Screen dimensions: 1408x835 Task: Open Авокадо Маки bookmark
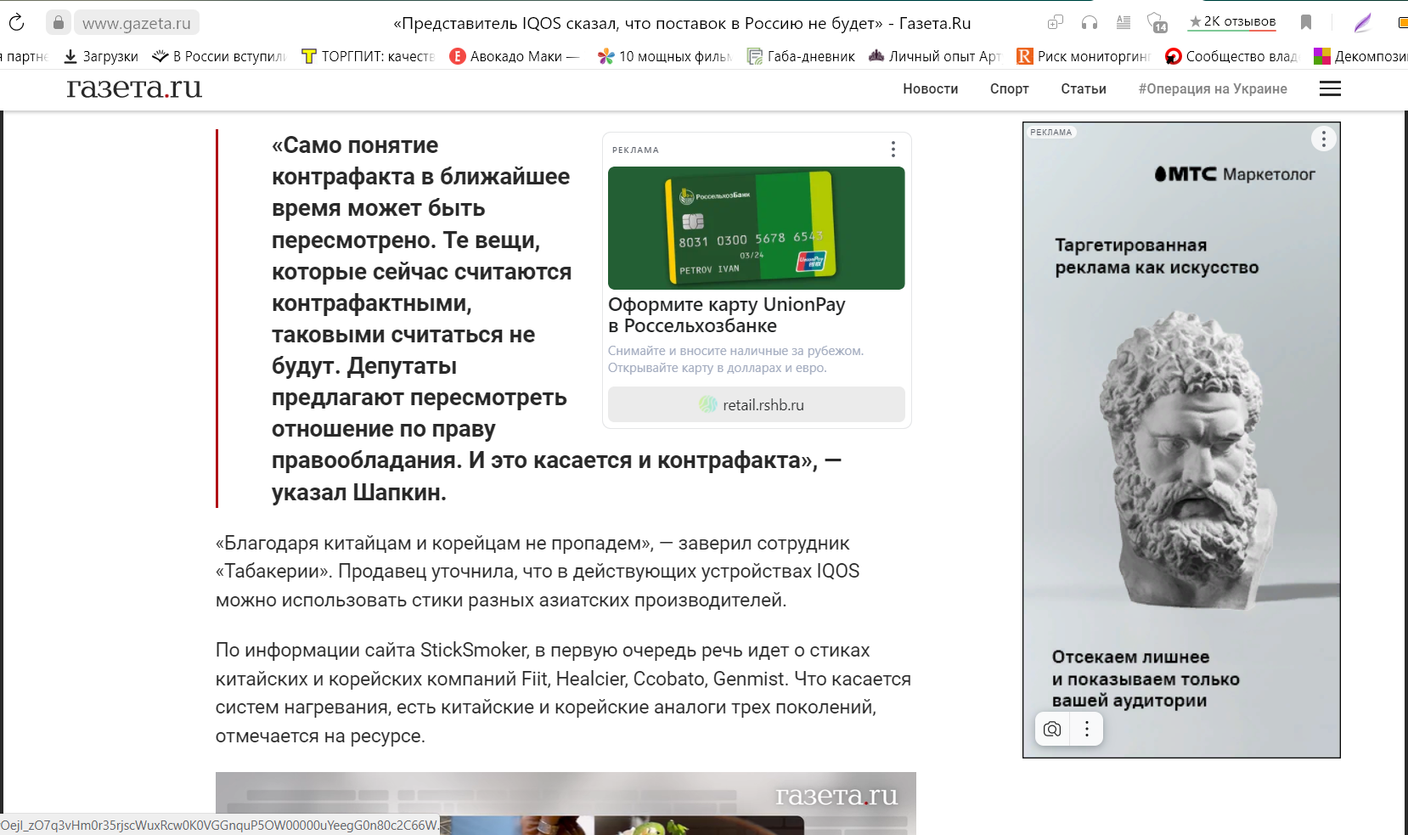(x=515, y=57)
